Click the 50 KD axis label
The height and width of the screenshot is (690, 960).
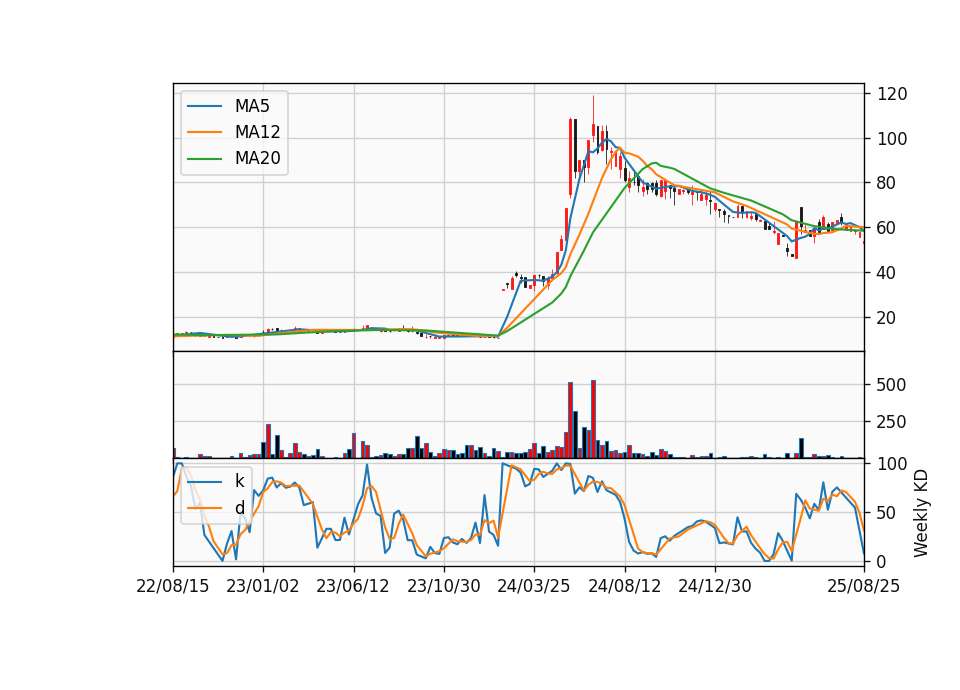(x=887, y=512)
